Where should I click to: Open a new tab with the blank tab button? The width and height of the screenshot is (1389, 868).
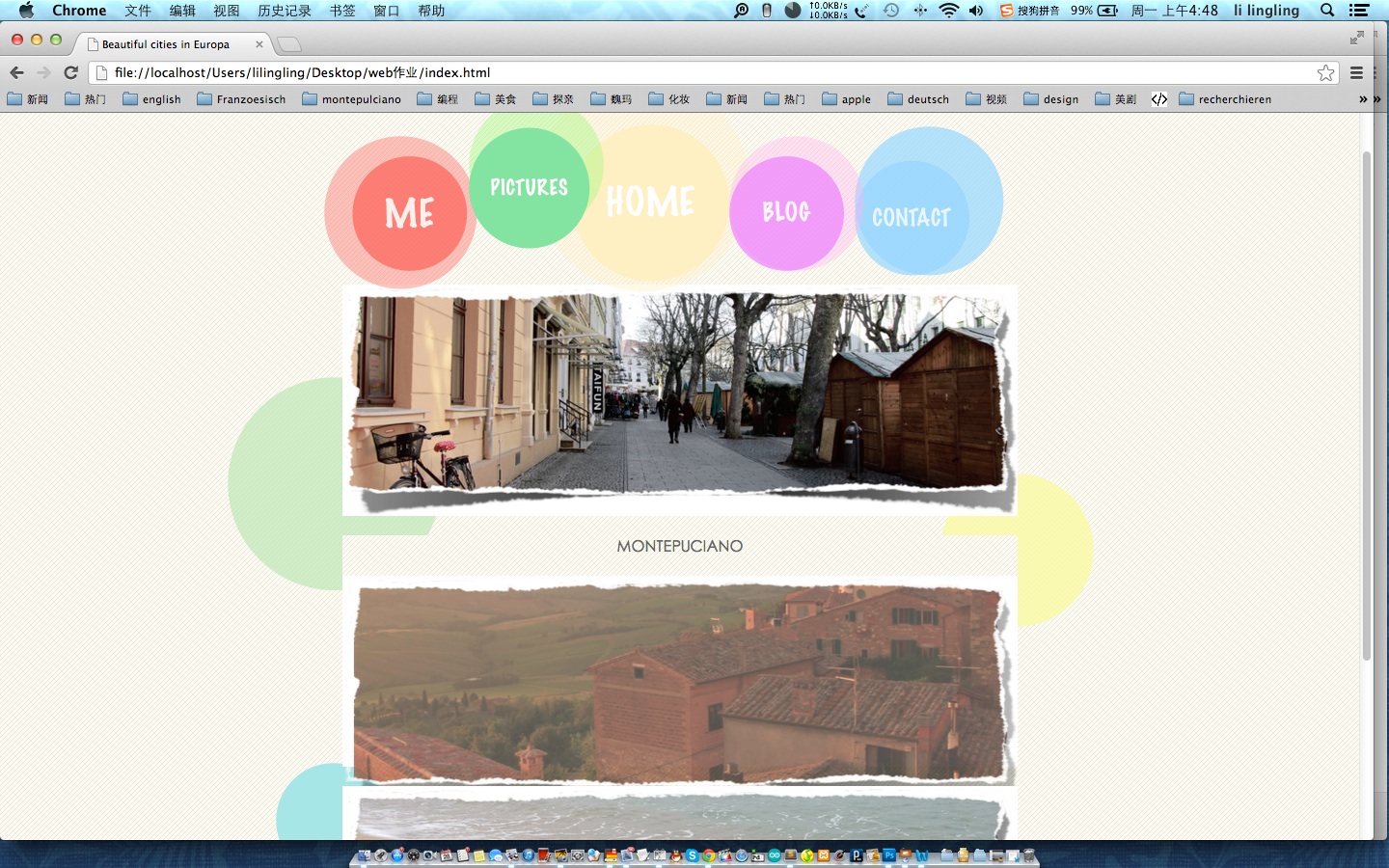288,44
